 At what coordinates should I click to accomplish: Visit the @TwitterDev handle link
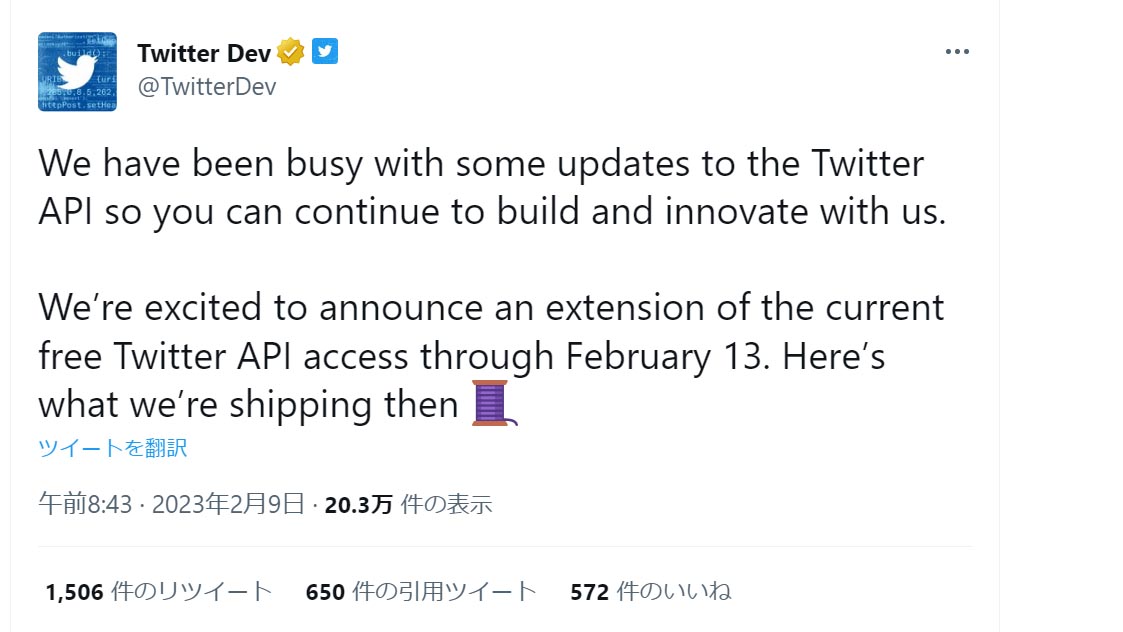click(x=207, y=87)
